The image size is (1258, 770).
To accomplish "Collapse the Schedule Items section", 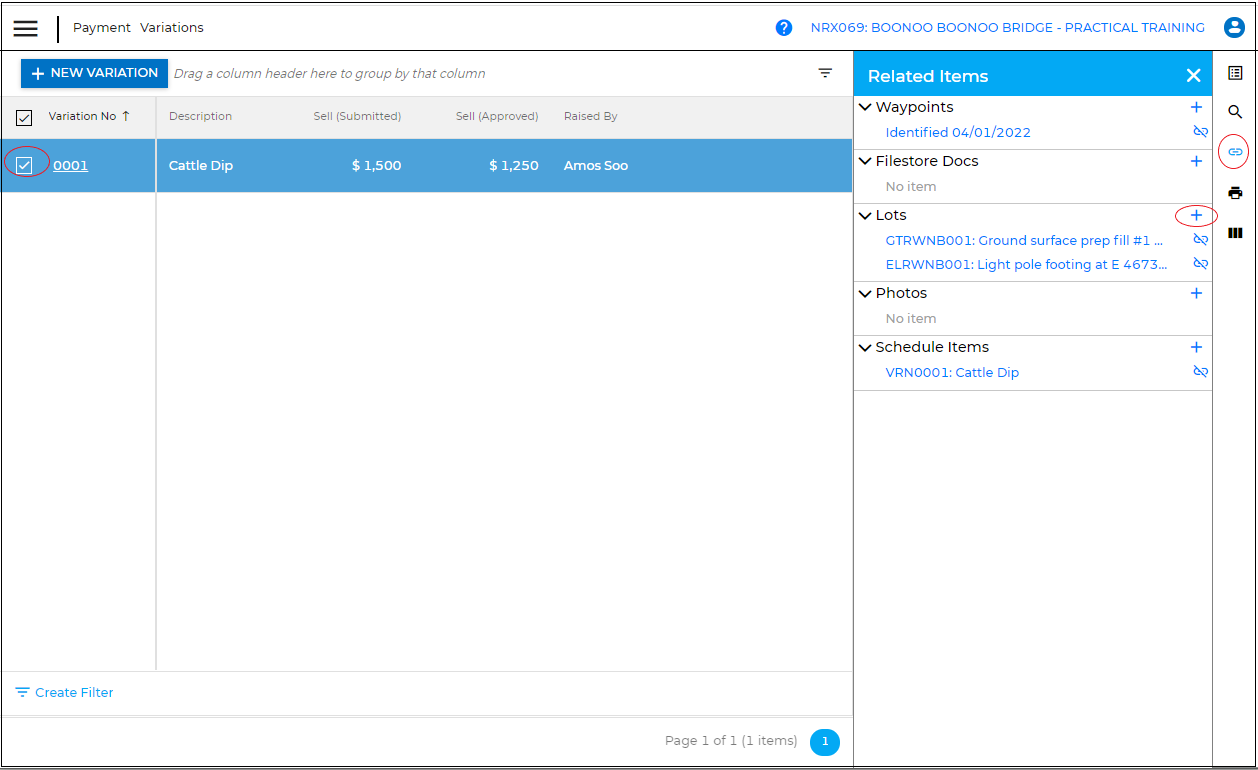I will (865, 347).
